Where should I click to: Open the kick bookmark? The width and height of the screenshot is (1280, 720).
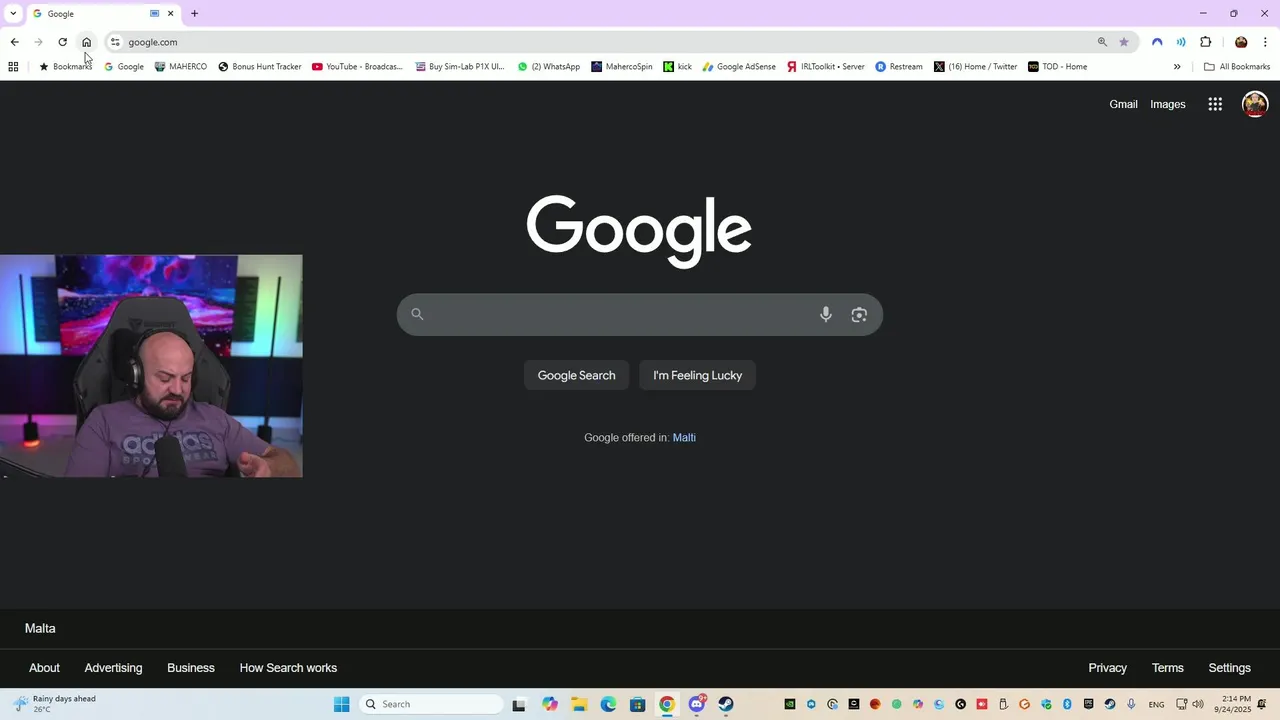[x=678, y=67]
